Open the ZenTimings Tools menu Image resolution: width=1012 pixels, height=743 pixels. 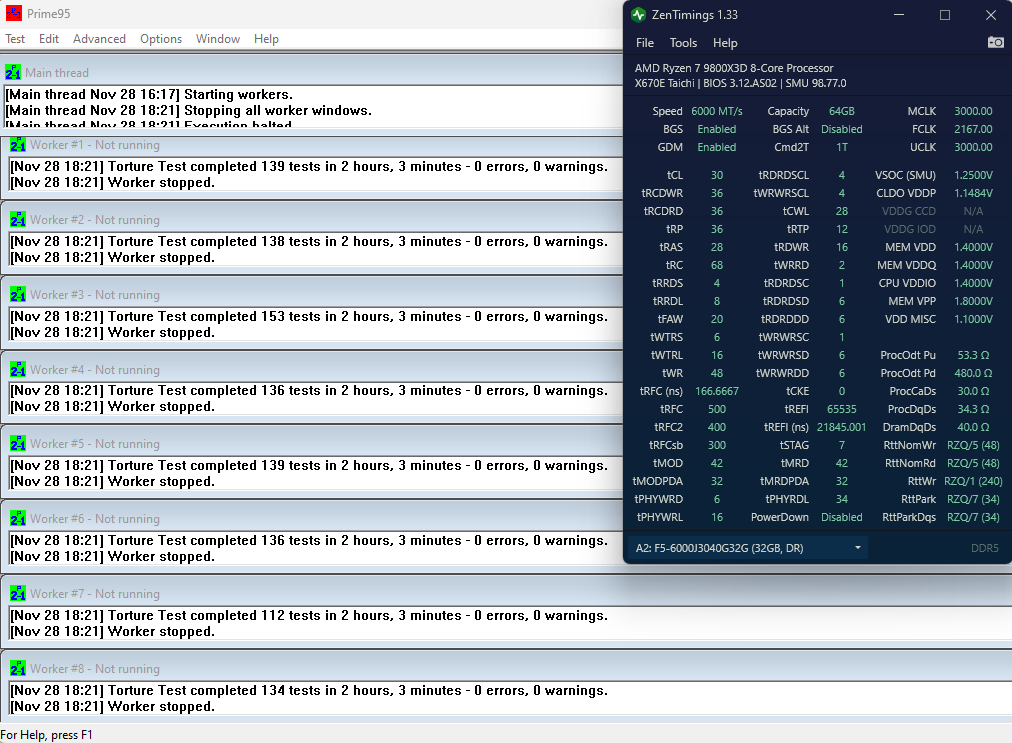point(683,43)
